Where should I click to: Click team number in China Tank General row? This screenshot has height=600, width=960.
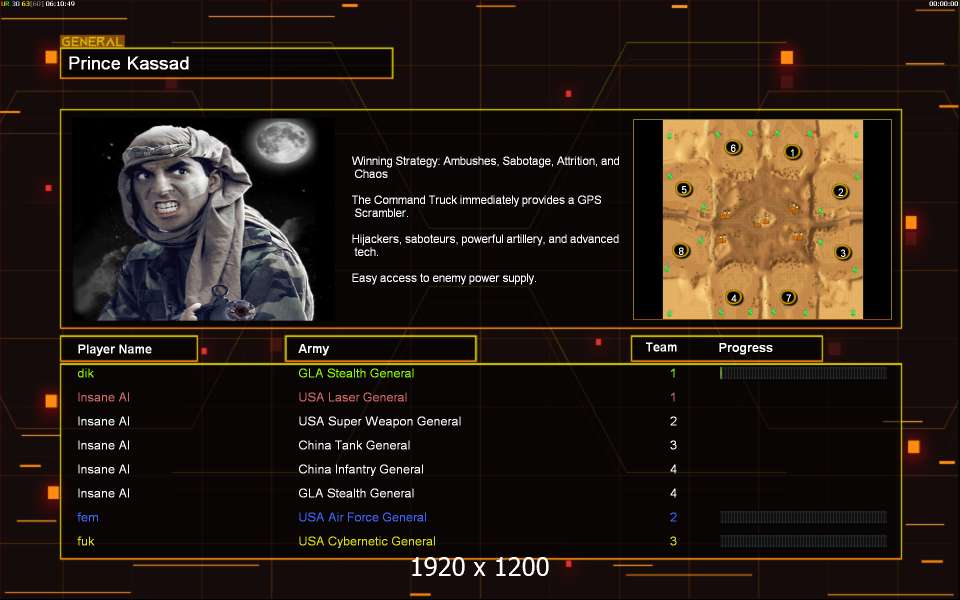[x=673, y=445]
